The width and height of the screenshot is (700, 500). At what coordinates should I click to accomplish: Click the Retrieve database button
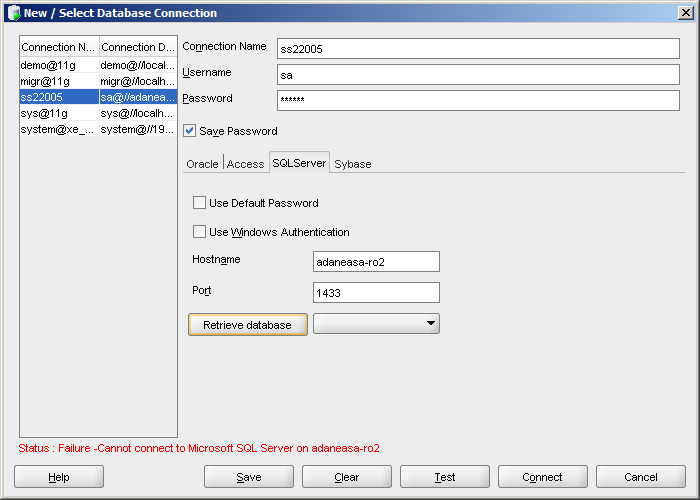[248, 325]
